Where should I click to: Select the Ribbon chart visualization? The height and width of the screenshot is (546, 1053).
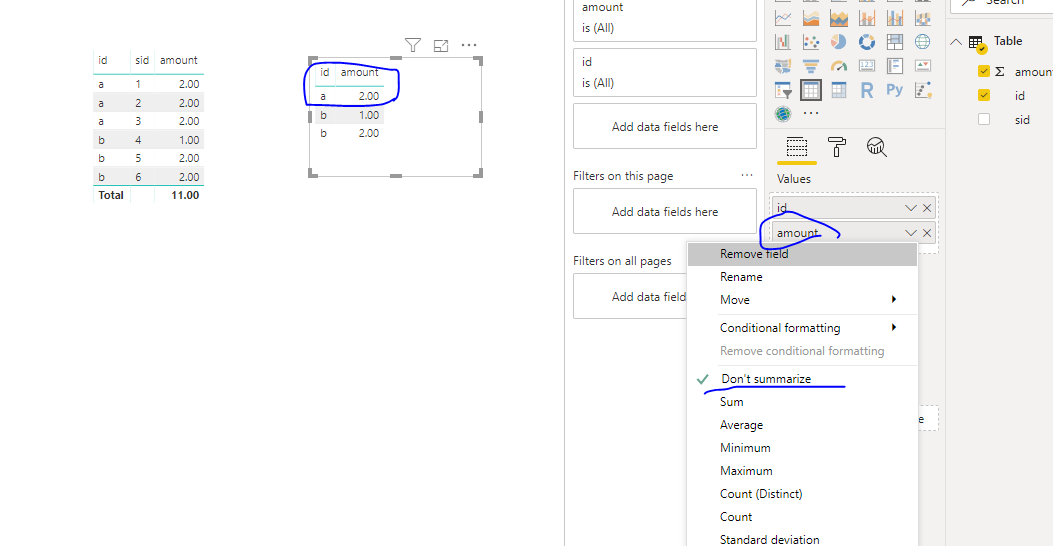coord(923,18)
